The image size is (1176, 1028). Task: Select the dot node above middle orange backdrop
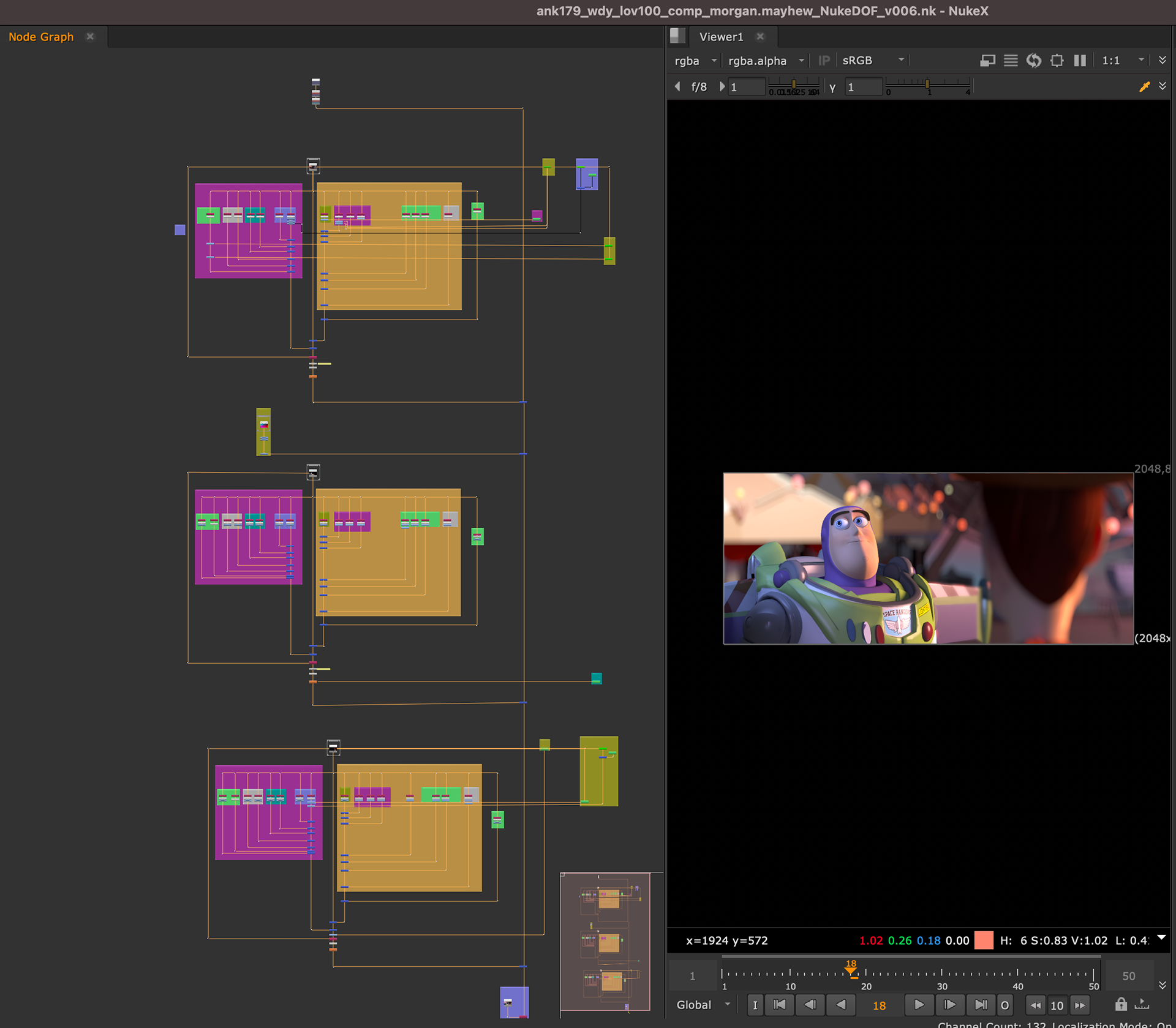313,471
